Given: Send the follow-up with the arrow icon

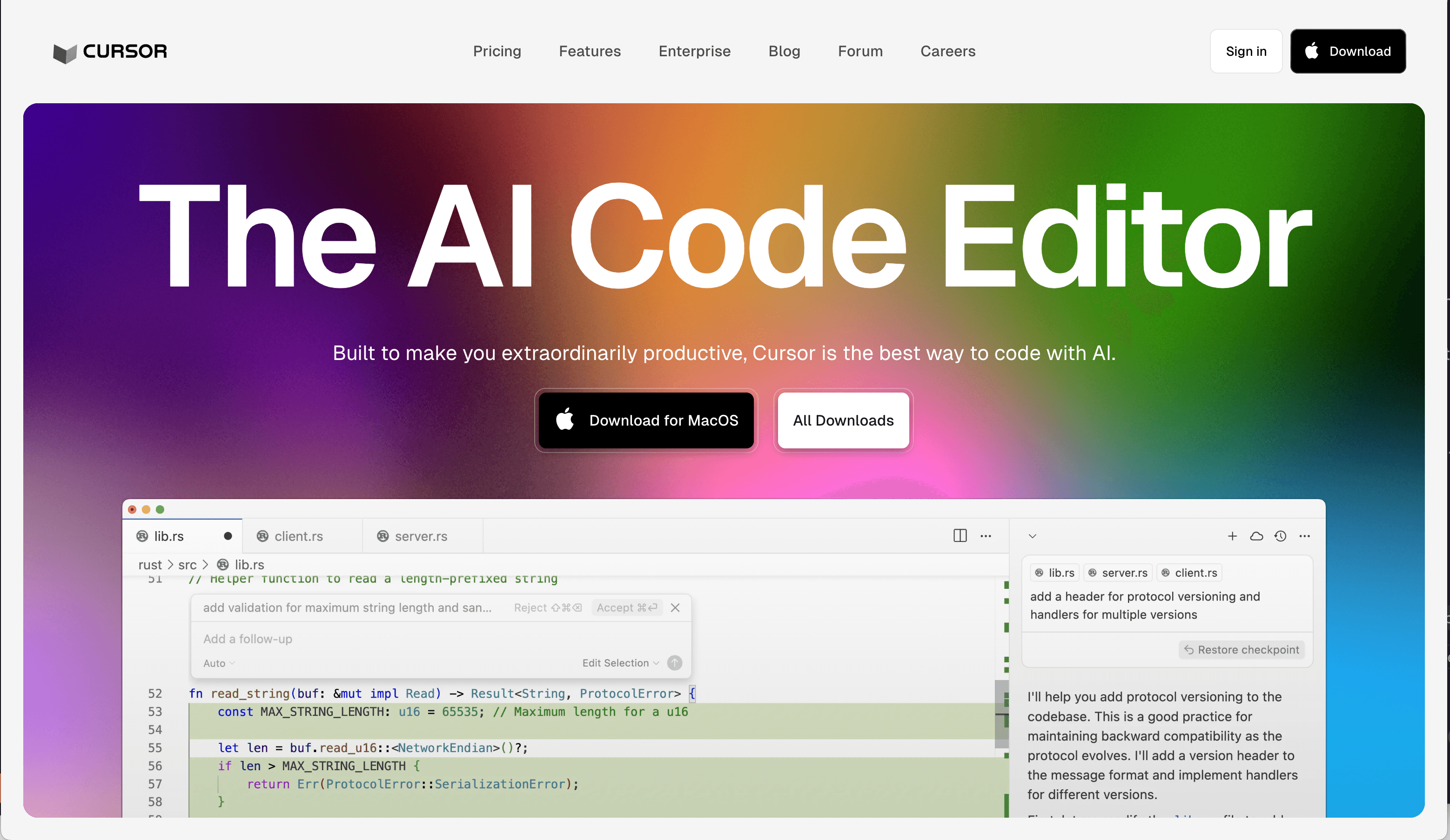Looking at the screenshot, I should tap(674, 662).
